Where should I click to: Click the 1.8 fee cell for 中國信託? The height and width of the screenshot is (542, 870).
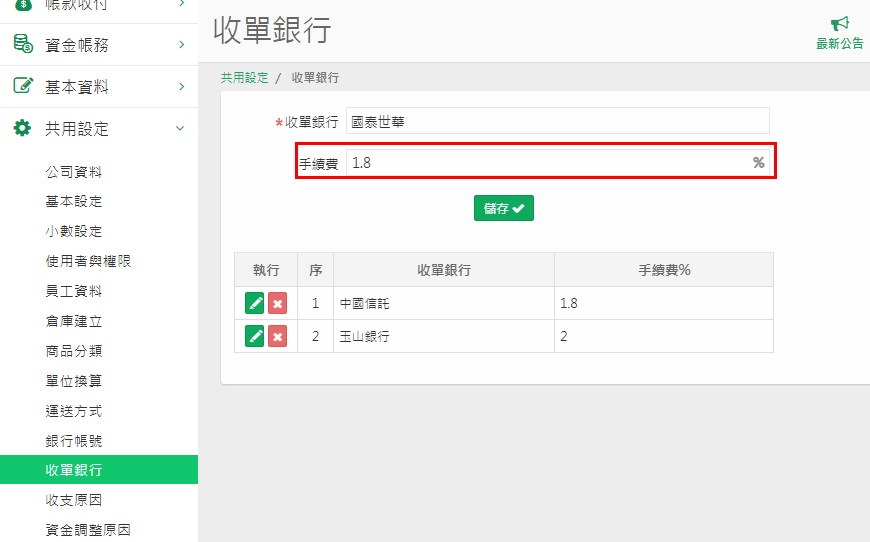click(664, 303)
